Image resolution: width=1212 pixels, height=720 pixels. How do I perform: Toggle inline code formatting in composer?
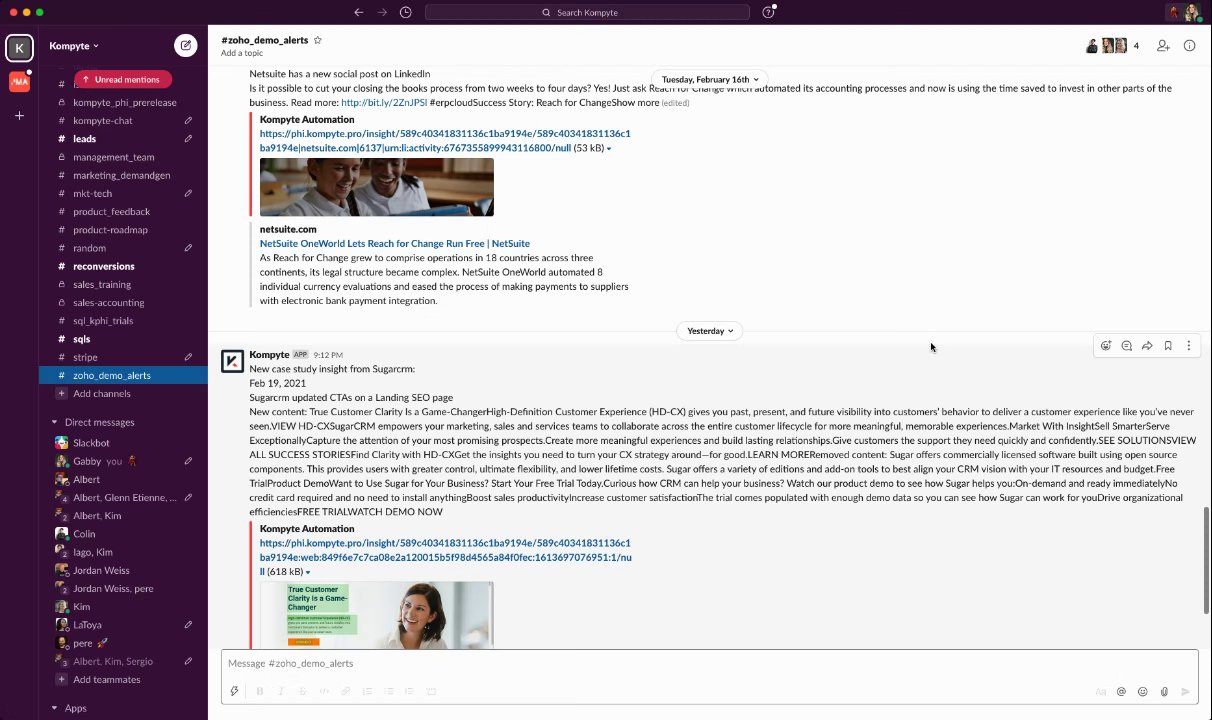click(x=324, y=691)
